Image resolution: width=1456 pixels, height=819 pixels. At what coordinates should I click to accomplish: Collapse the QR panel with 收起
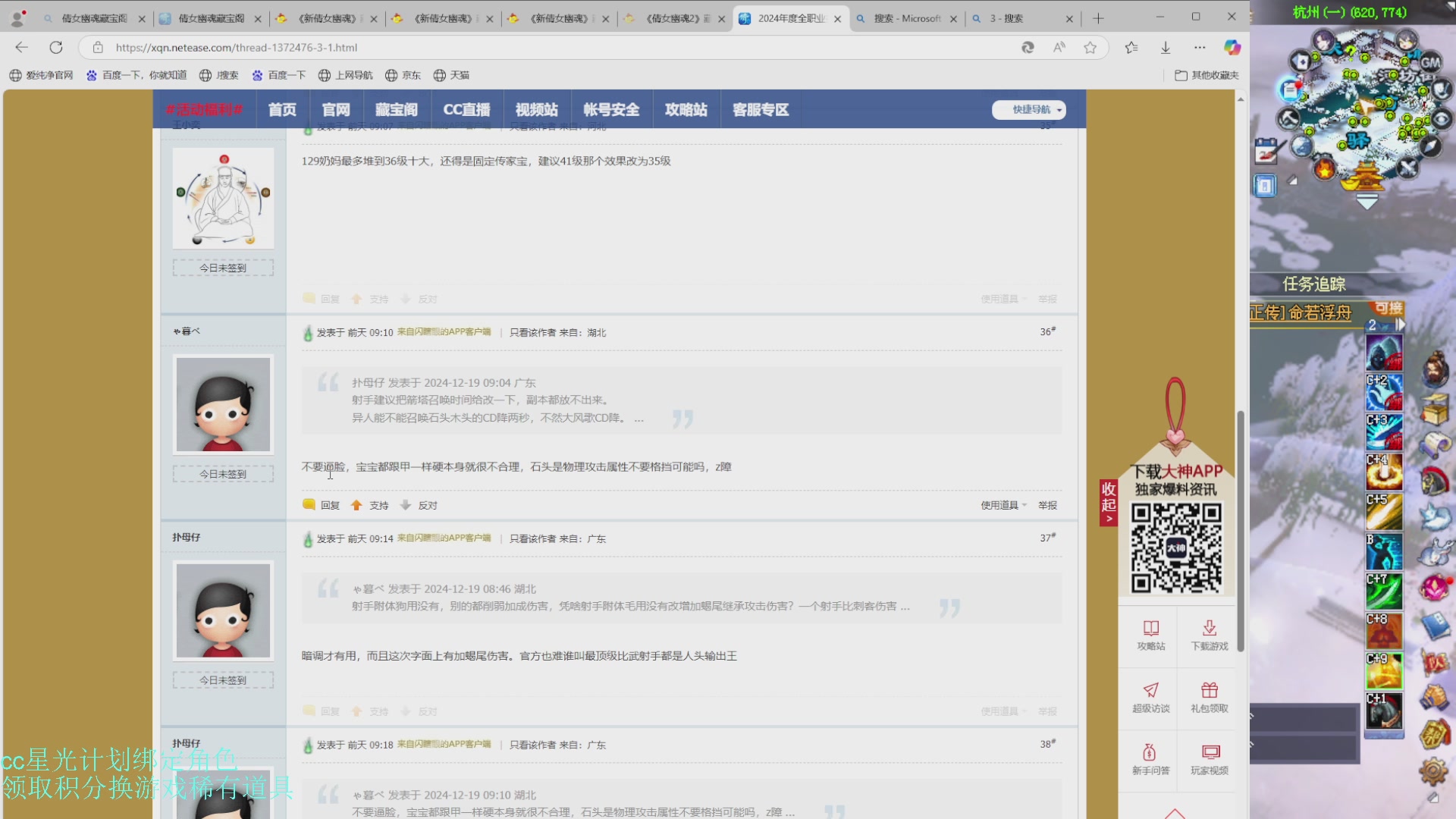[x=1109, y=502]
